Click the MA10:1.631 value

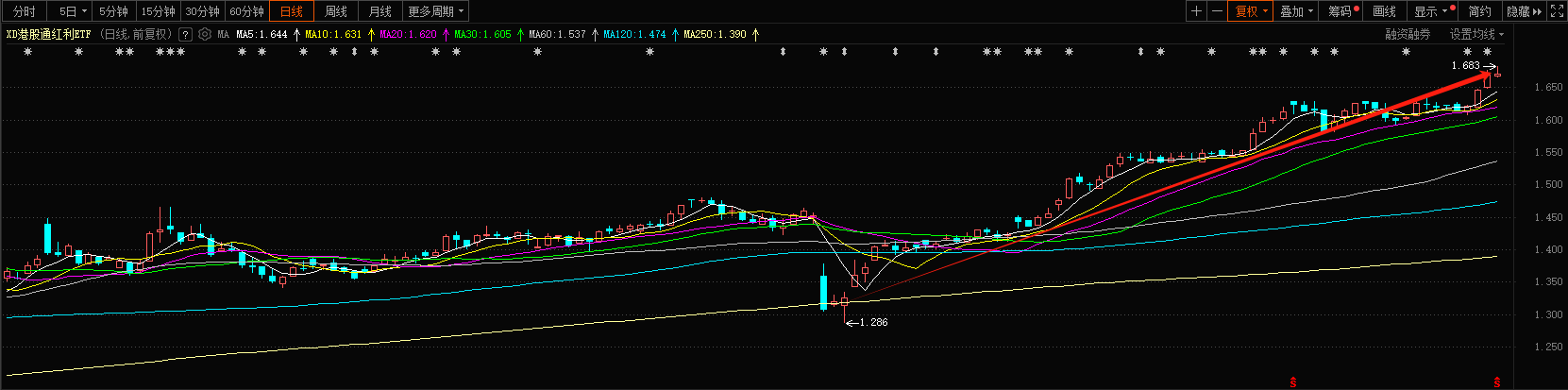pos(333,34)
